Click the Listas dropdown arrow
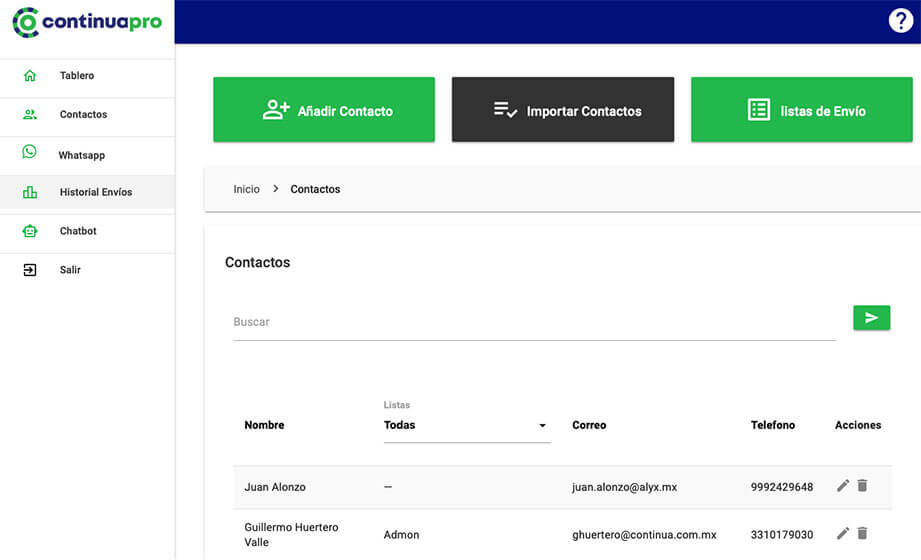 [542, 425]
